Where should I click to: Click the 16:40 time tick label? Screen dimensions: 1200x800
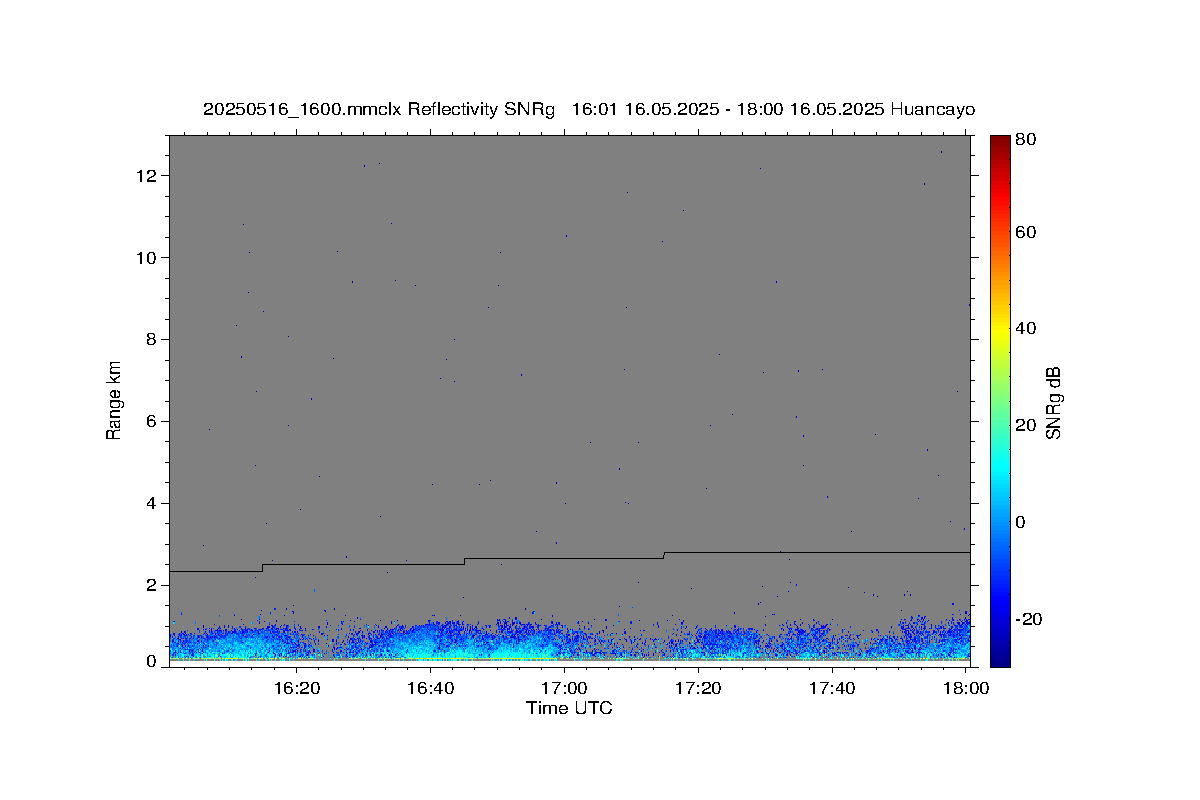click(x=431, y=688)
